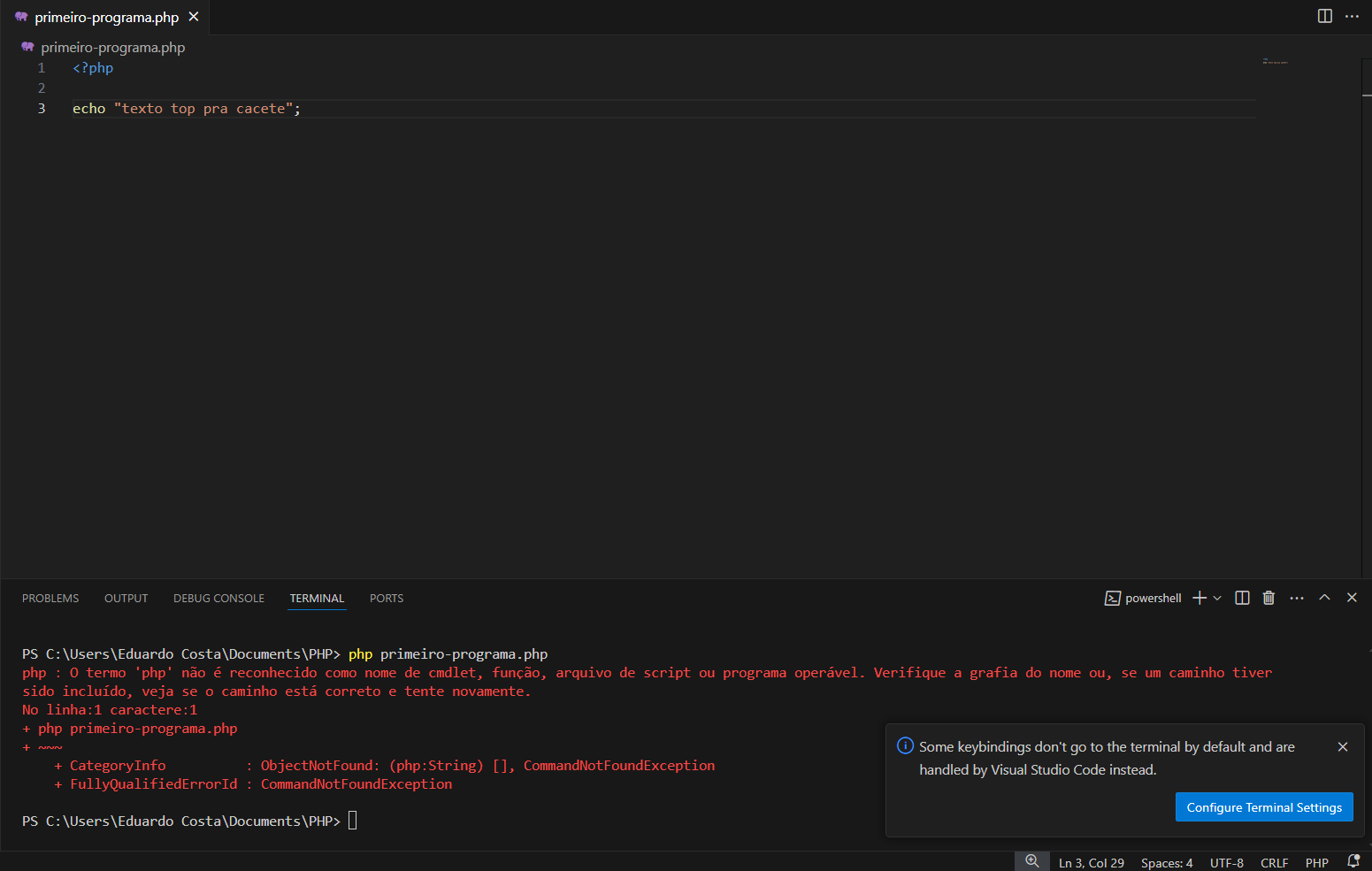
Task: Switch to the OUTPUT panel tab
Action: click(x=126, y=599)
